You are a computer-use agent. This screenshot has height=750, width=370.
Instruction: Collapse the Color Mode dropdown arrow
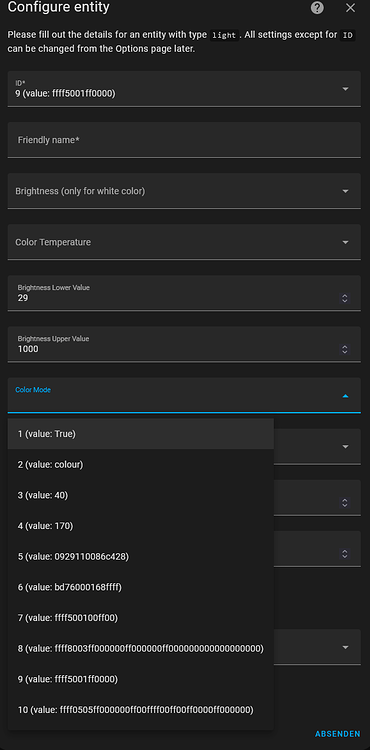point(346,396)
